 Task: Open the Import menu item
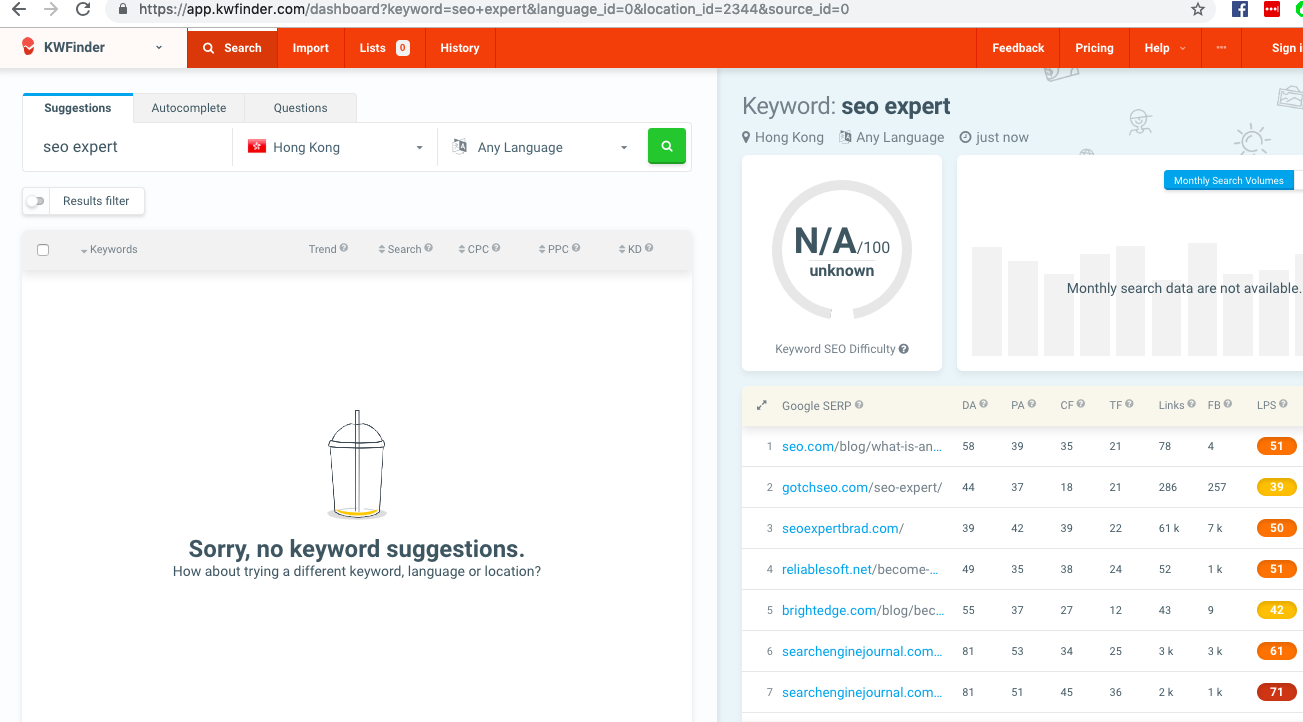(311, 48)
